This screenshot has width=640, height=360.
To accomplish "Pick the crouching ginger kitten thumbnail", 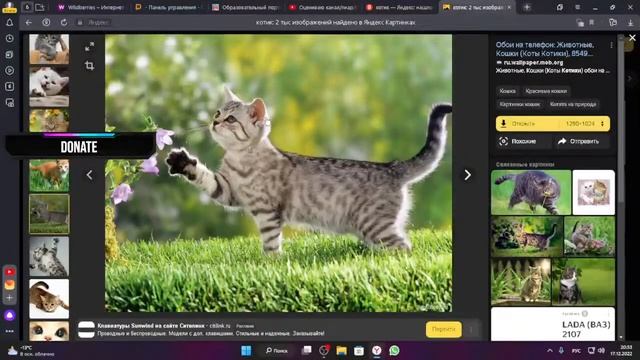I will (x=49, y=299).
